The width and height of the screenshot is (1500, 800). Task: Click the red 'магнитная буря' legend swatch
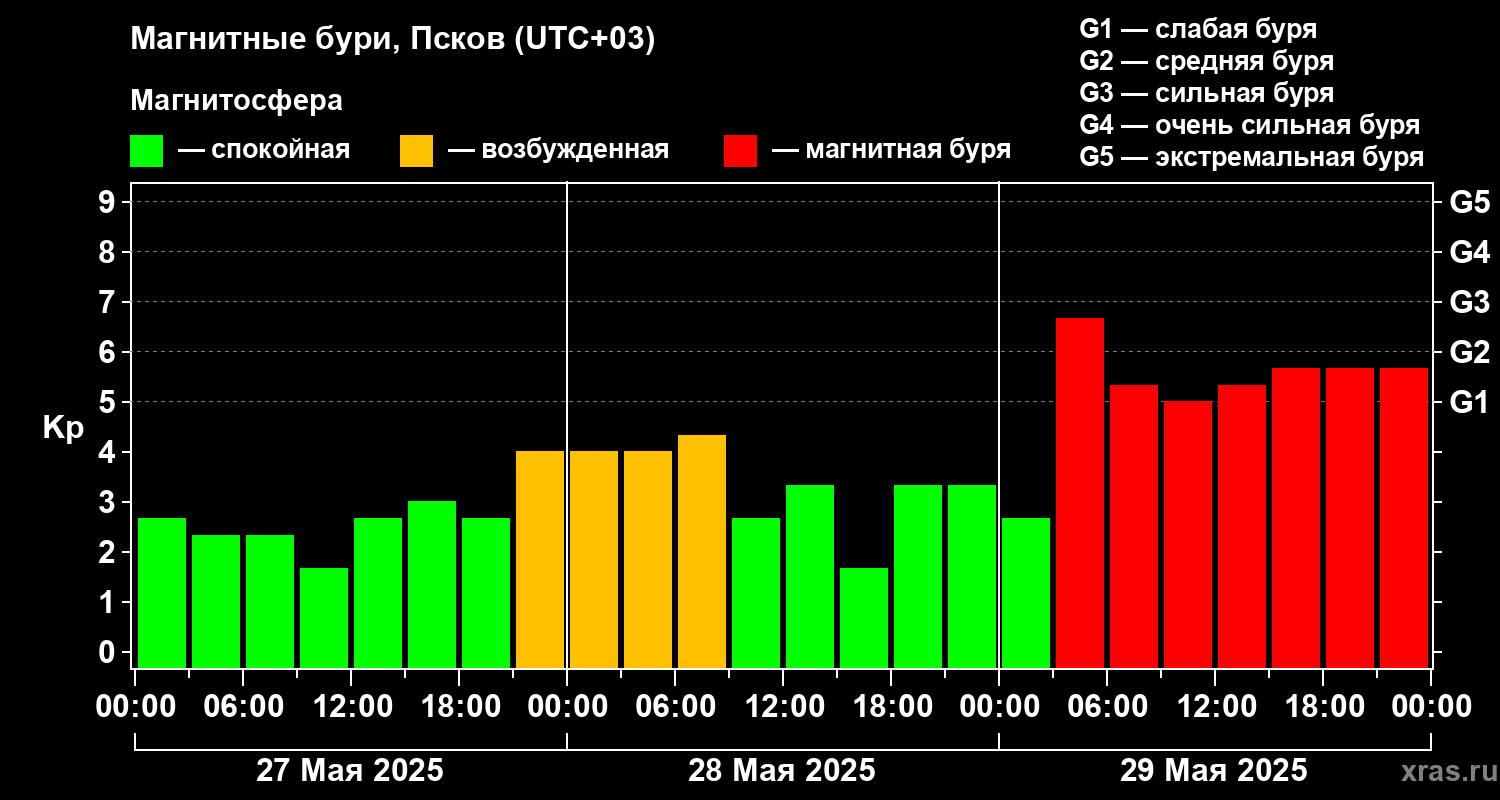click(x=740, y=151)
